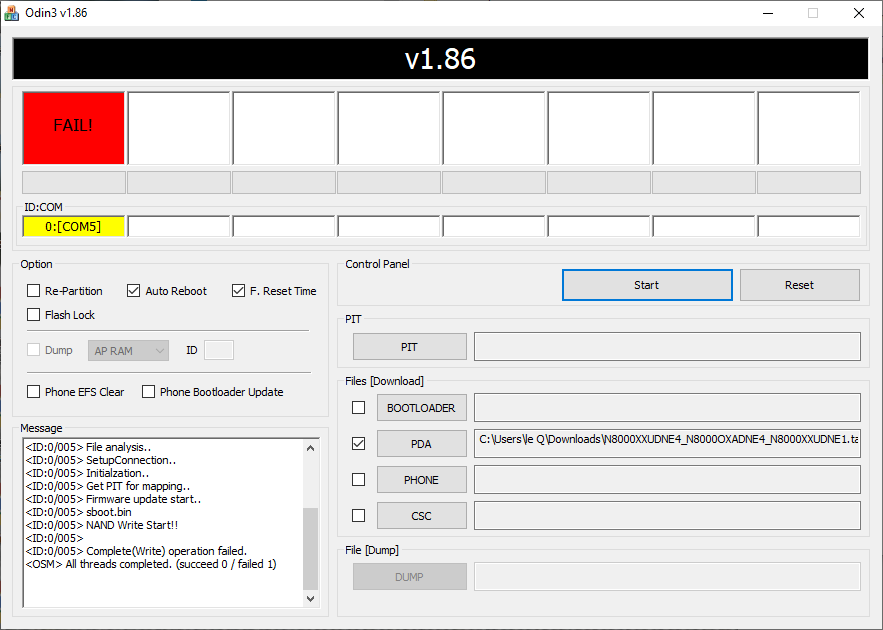The width and height of the screenshot is (883, 630).
Task: Click the CSC browse button
Action: point(422,516)
